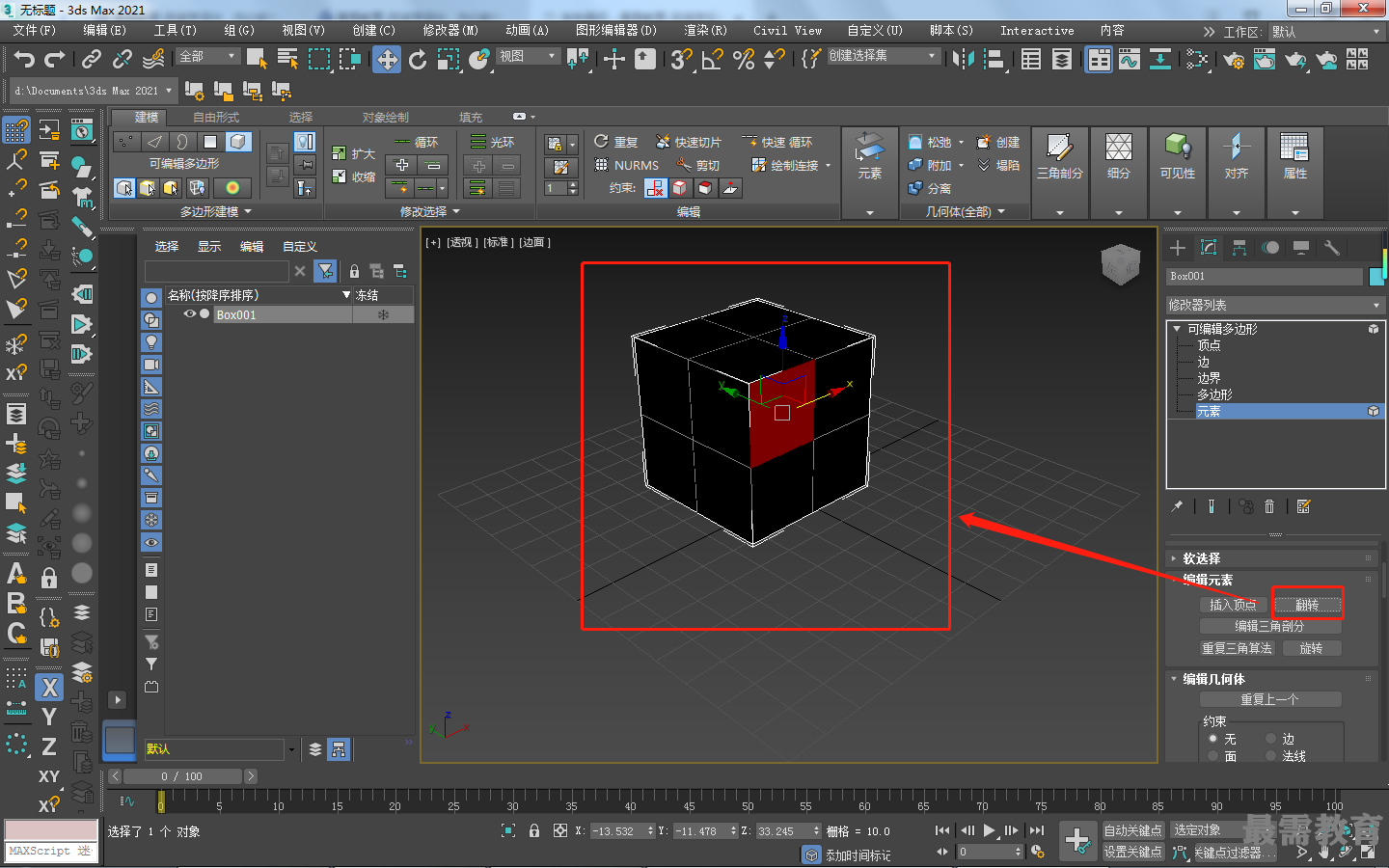Toggle 自动关键点 Auto Key mode
This screenshot has width=1389, height=868.
(1133, 830)
